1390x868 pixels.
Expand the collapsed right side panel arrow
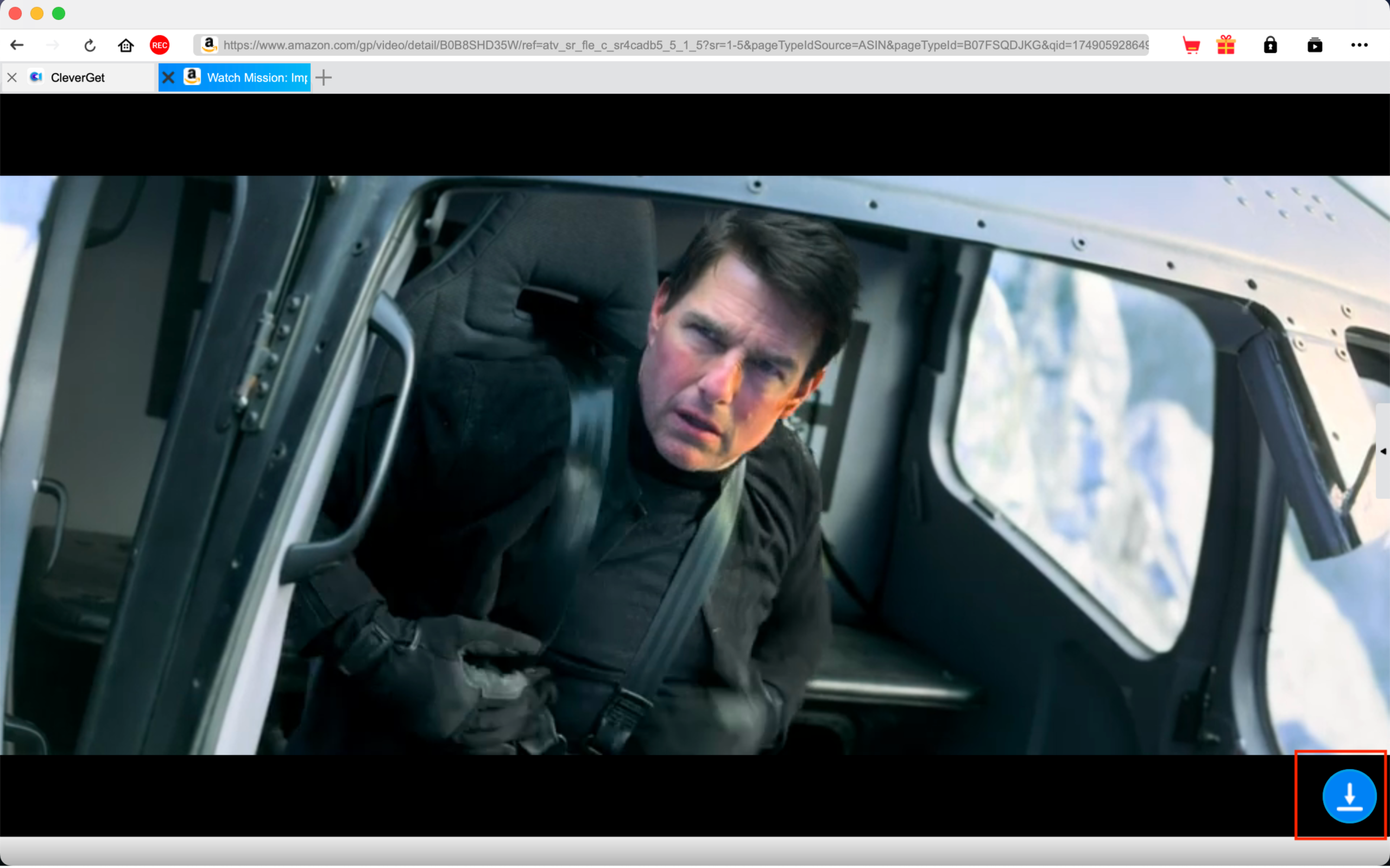(x=1383, y=451)
